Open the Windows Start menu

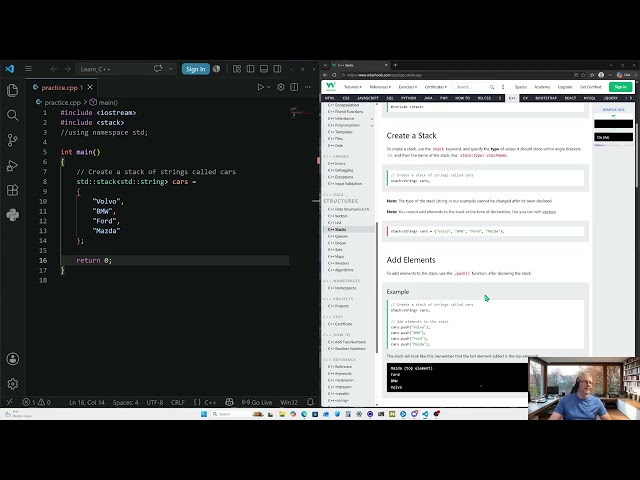pos(204,414)
